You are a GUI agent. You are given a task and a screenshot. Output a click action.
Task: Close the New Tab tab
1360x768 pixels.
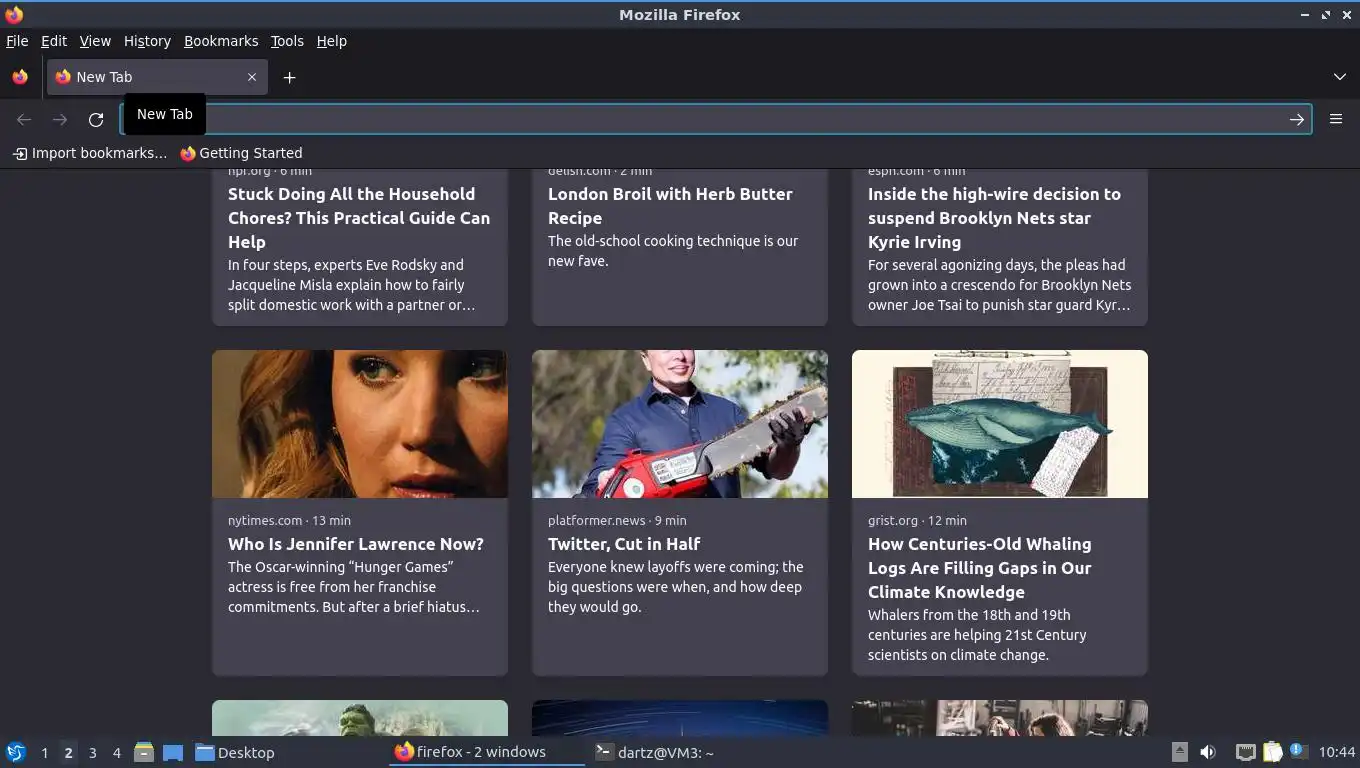[252, 77]
